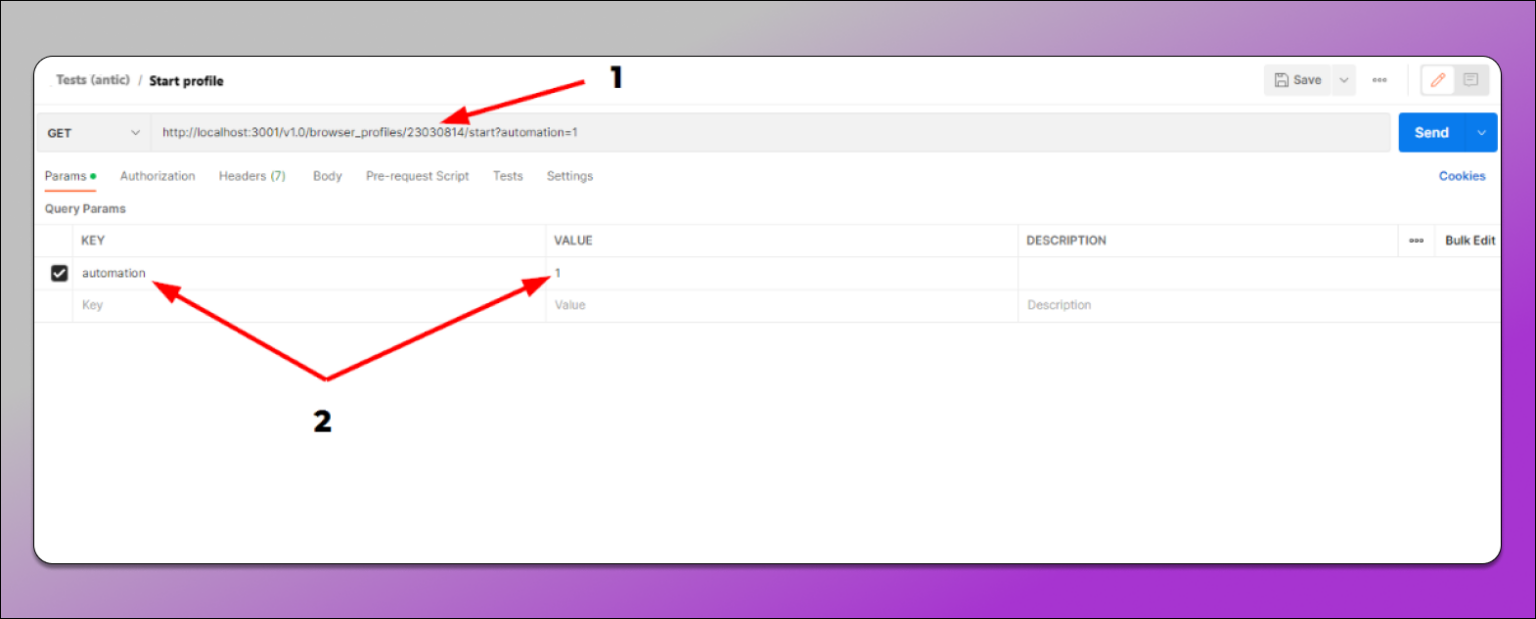Screen dimensions: 1536x619
Task: Open the Pre-request Script tab
Action: coord(417,176)
